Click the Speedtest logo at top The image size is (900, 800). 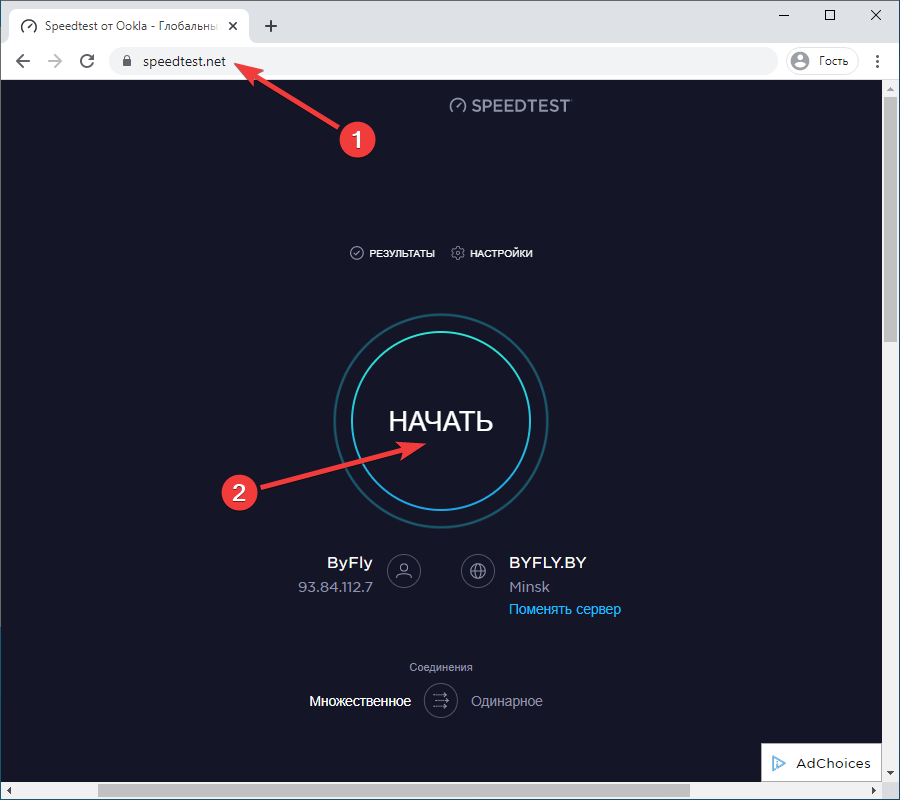[x=509, y=105]
